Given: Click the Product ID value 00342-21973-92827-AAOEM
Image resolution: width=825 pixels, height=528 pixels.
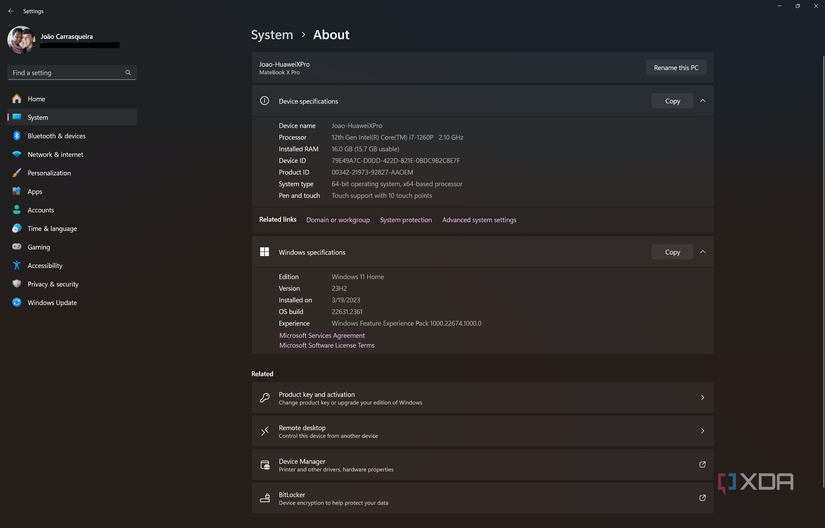Looking at the screenshot, I should click(x=372, y=172).
